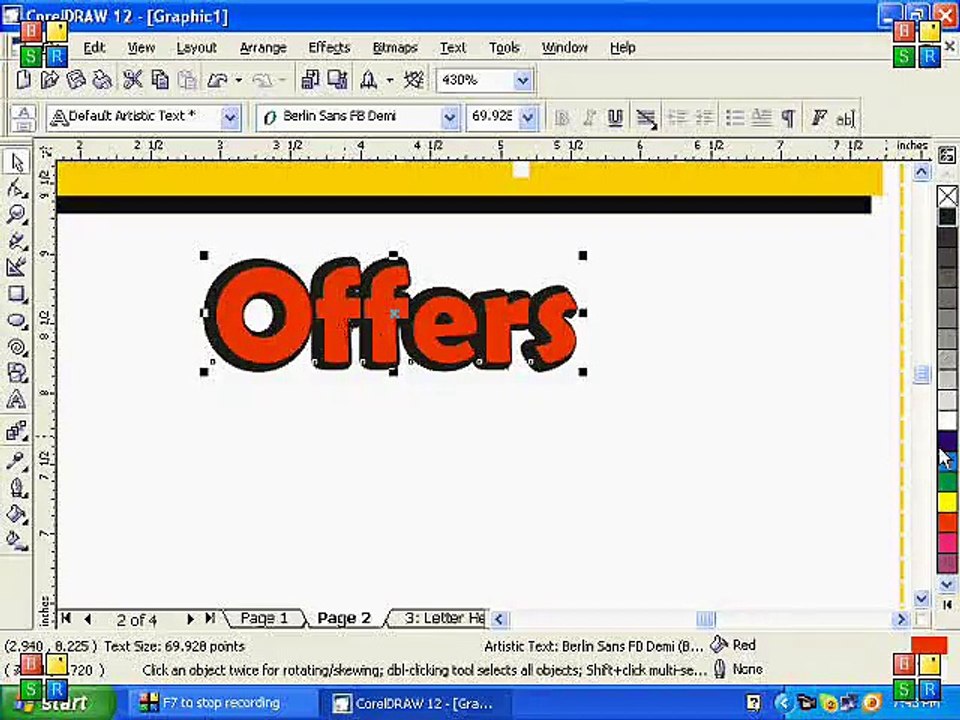
Task: Select the Shape tool
Action: [x=17, y=188]
